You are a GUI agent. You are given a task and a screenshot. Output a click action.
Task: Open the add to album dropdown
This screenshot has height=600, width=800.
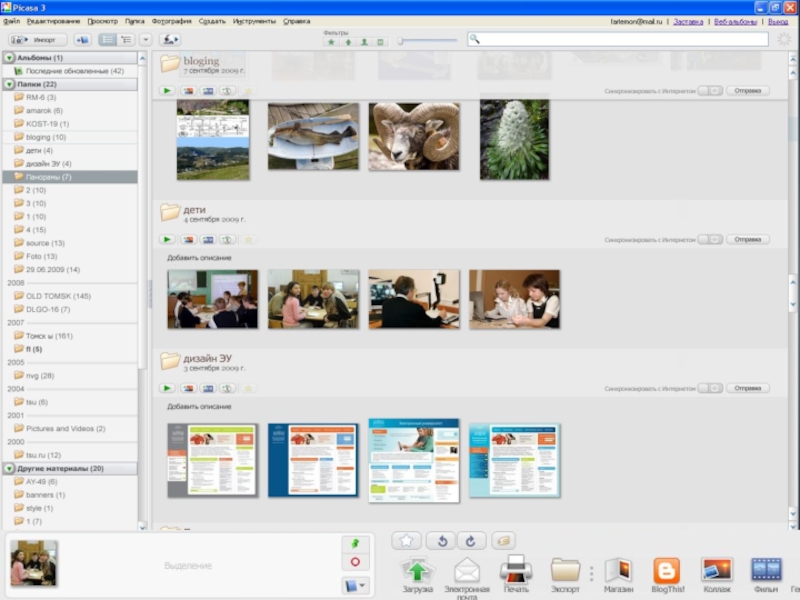(355, 586)
